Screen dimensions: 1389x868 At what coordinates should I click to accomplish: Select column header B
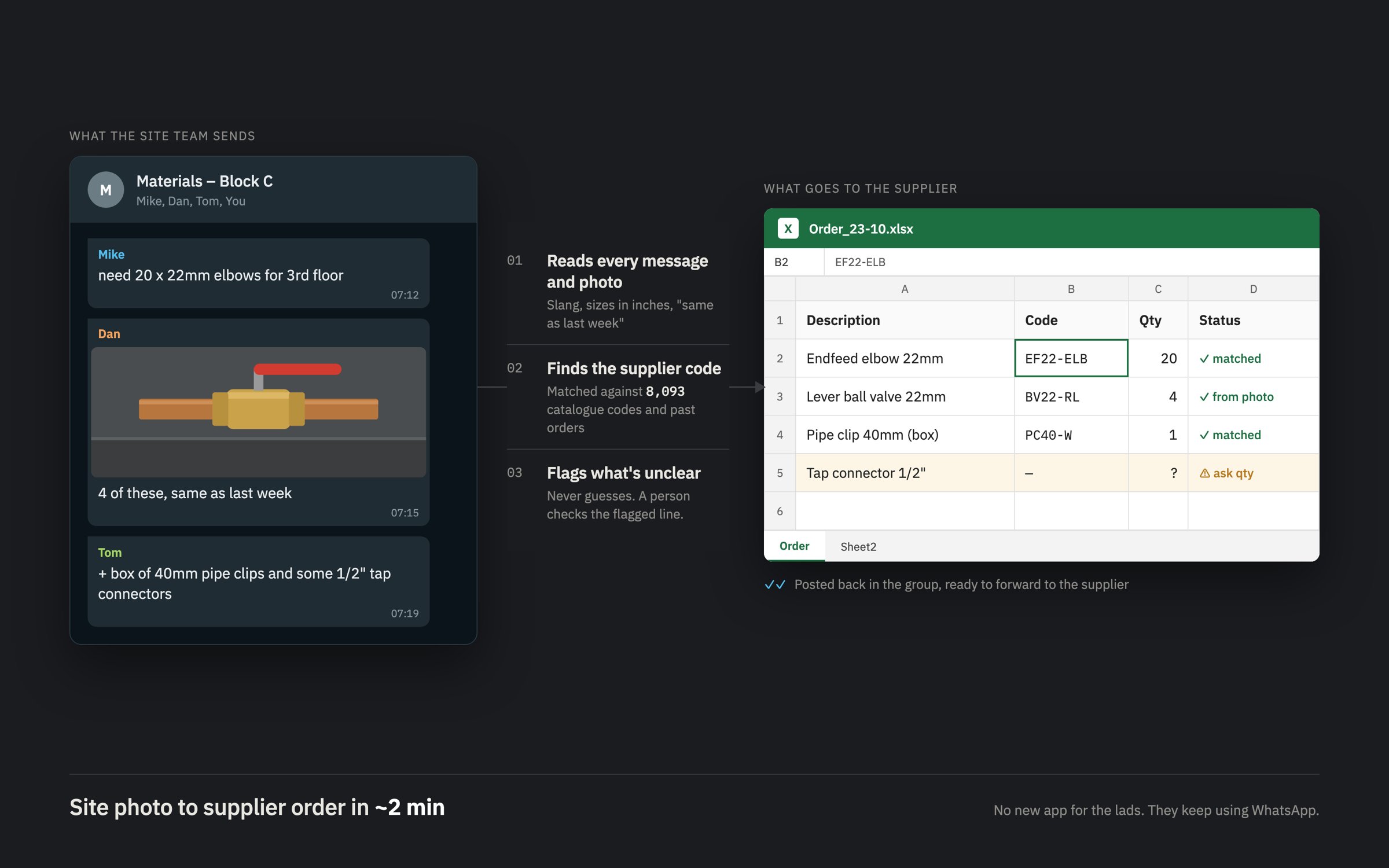(1071, 289)
